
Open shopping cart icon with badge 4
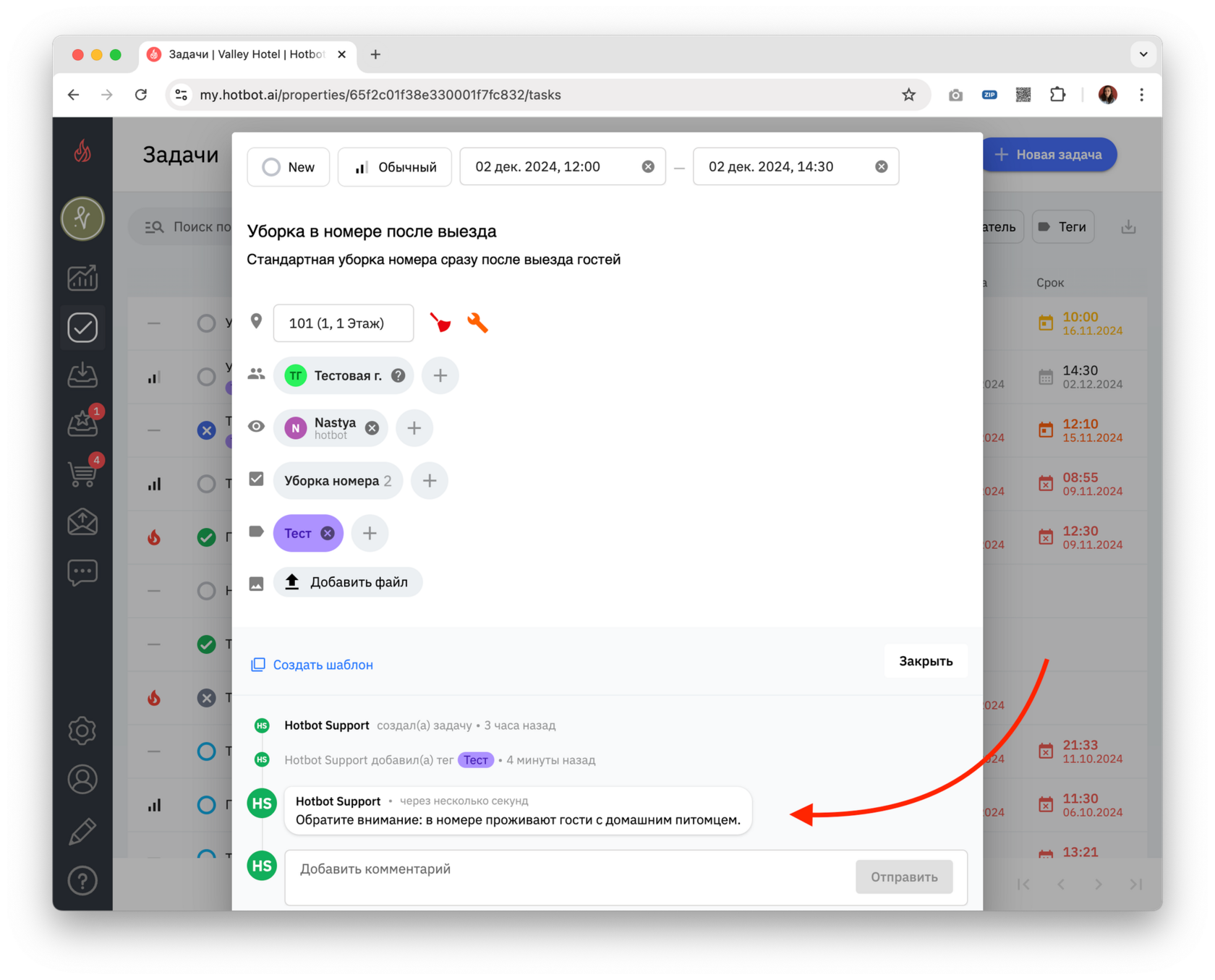point(82,474)
